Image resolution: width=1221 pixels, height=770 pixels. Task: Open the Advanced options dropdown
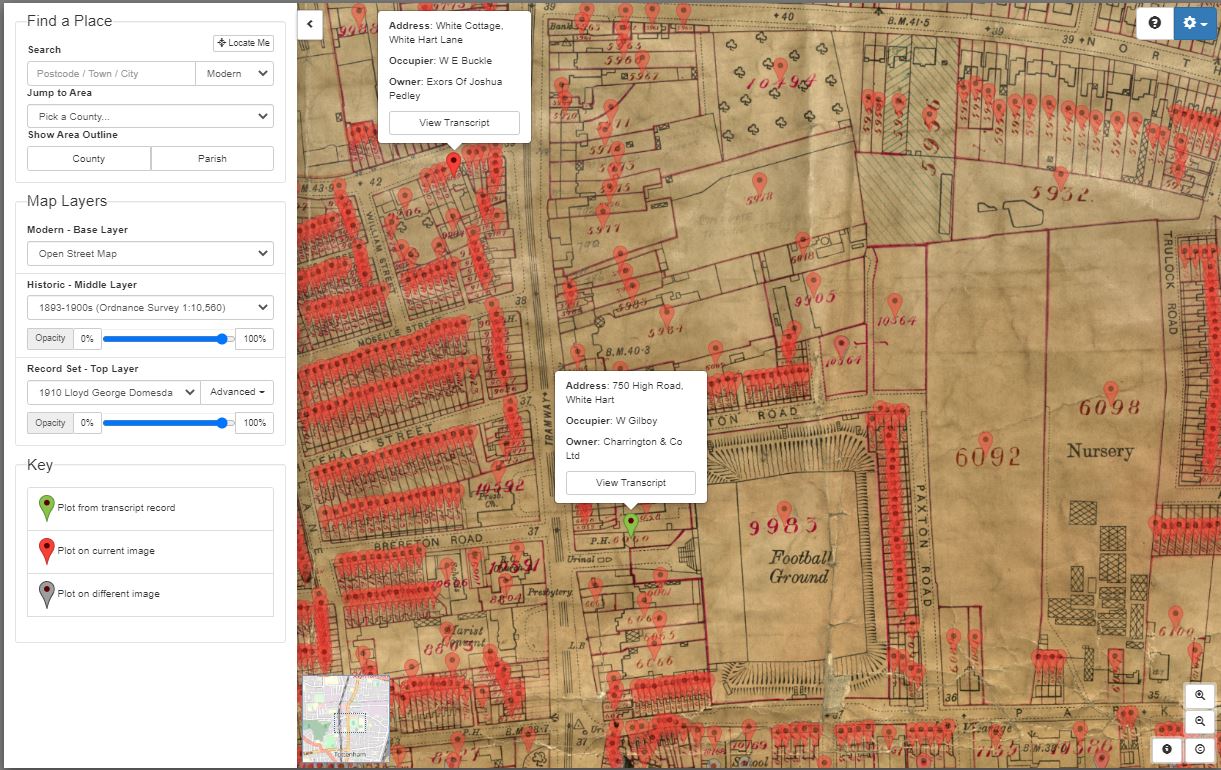(237, 392)
